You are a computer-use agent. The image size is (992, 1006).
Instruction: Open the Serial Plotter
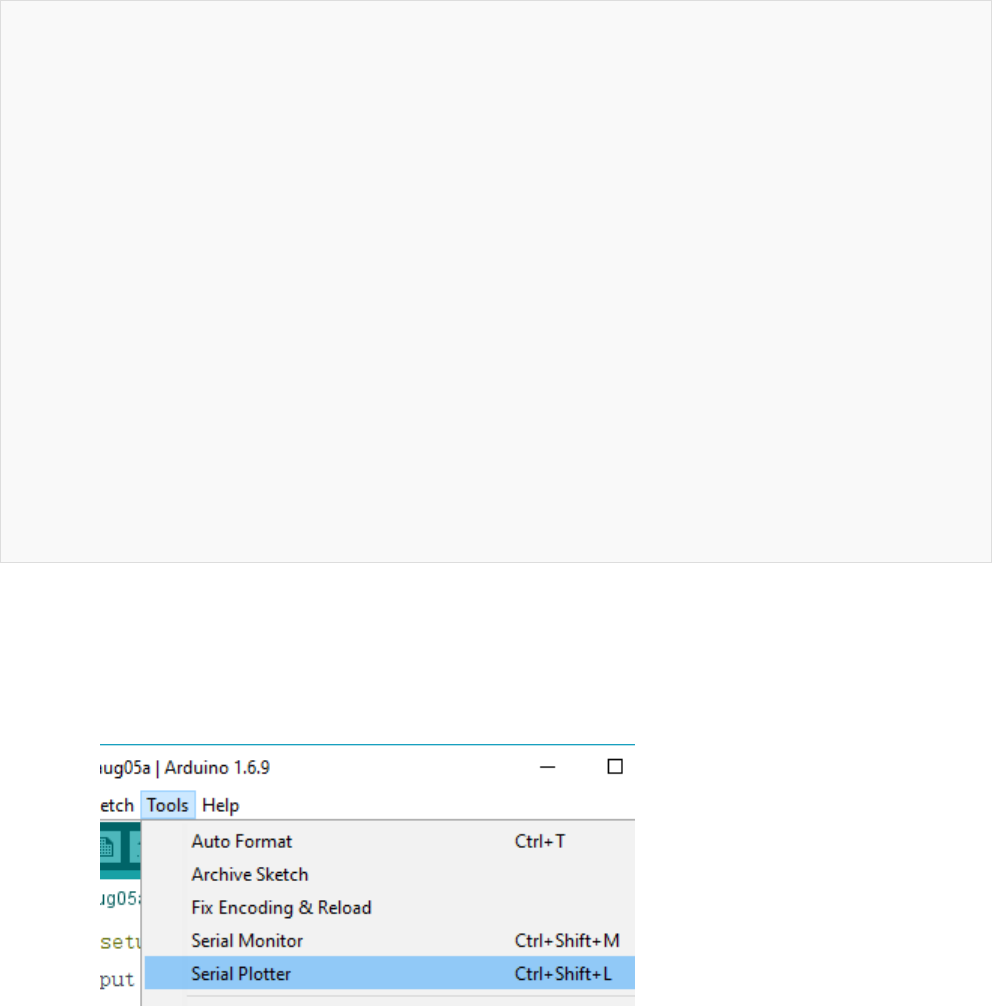(x=241, y=973)
